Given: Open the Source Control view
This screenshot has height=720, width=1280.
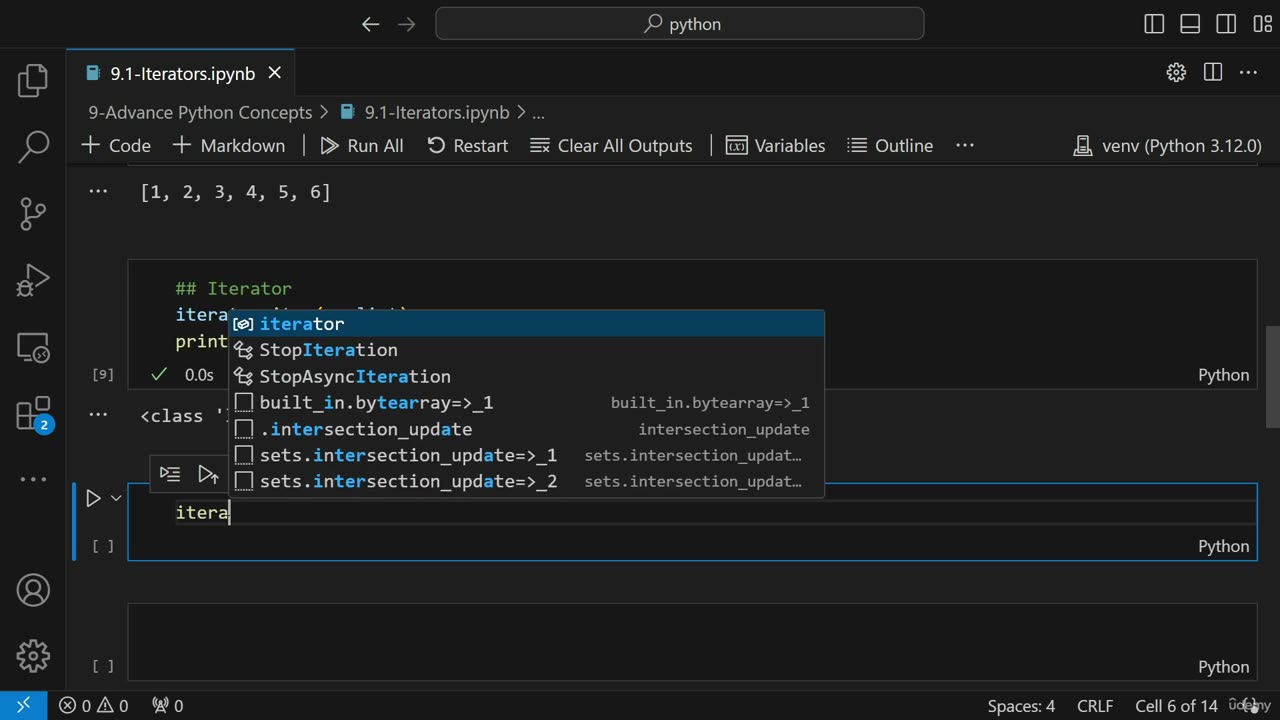Looking at the screenshot, I should [33, 213].
